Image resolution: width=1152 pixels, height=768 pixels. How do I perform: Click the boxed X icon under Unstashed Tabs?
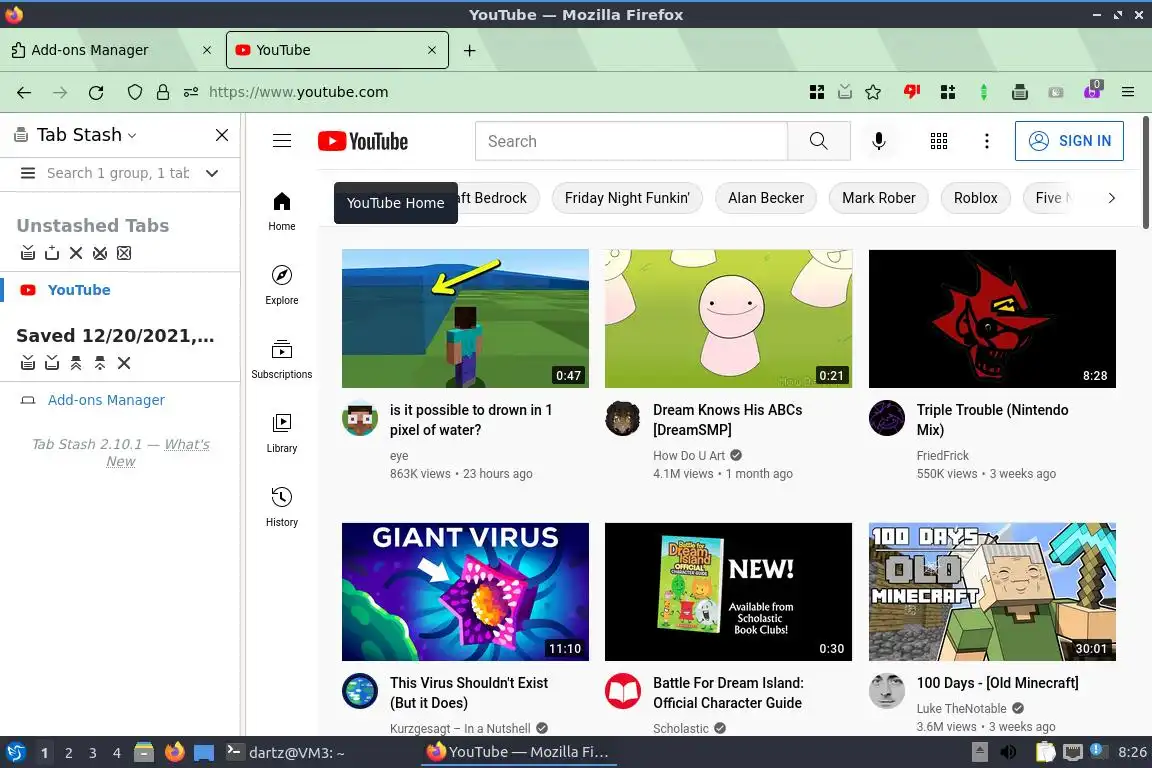pos(124,253)
